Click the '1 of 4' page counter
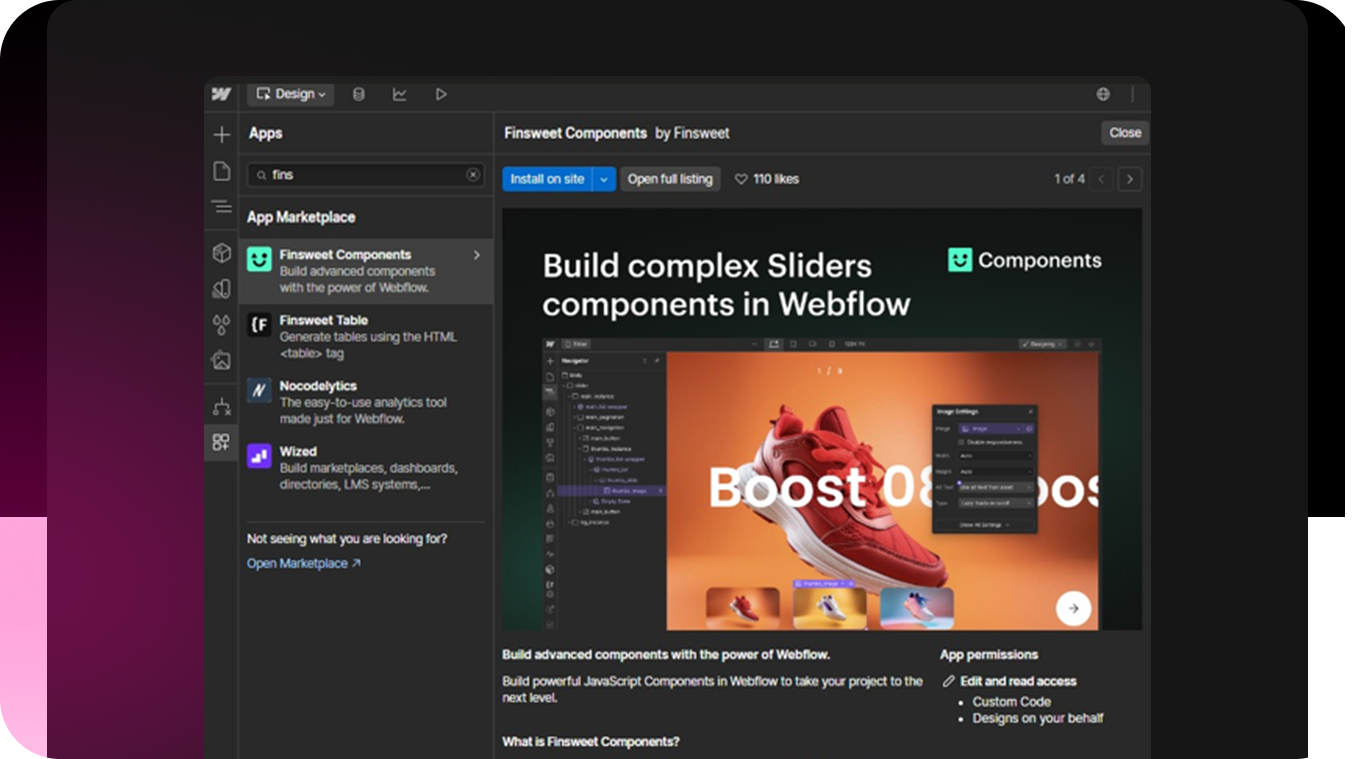The height and width of the screenshot is (759, 1355). (1069, 179)
